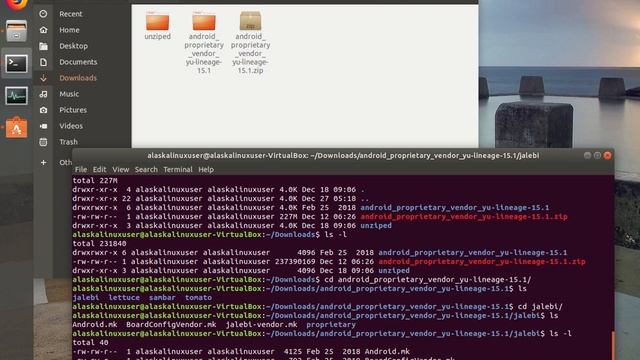Image resolution: width=640 pixels, height=360 pixels.
Task: Click 'BoardConfigVendor.mk' in terminal ls output
Action: tap(171, 324)
